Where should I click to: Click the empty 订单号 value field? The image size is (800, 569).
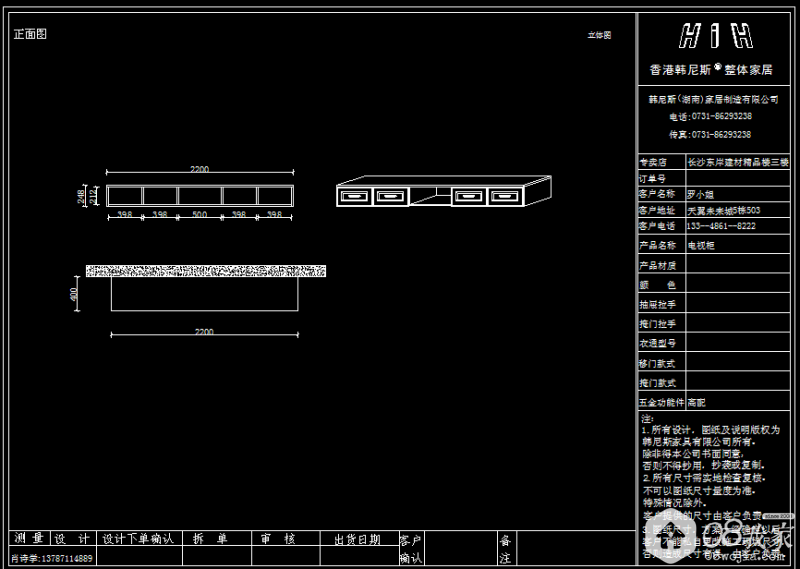click(738, 177)
